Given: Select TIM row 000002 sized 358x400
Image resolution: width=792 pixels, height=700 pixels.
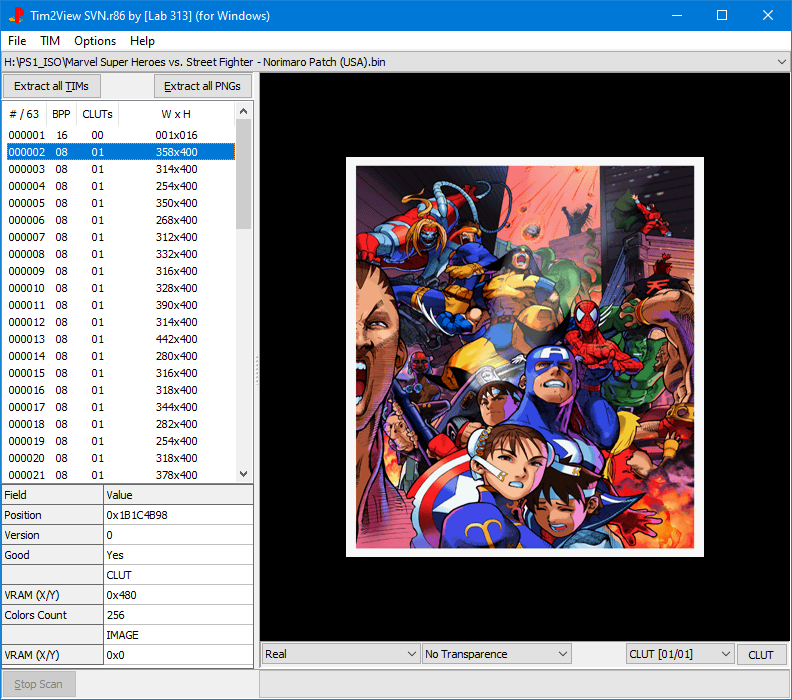Looking at the screenshot, I should 121,152.
